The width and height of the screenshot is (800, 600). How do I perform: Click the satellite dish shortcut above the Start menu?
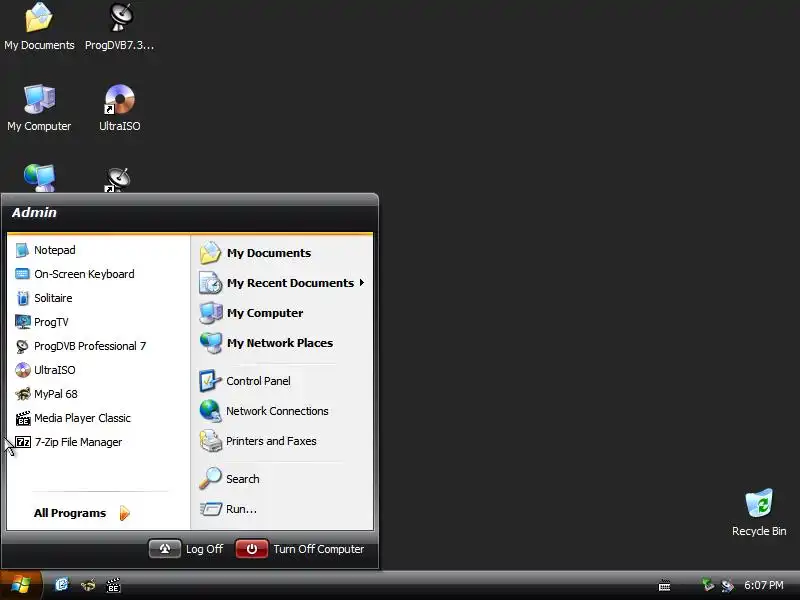[x=118, y=180]
